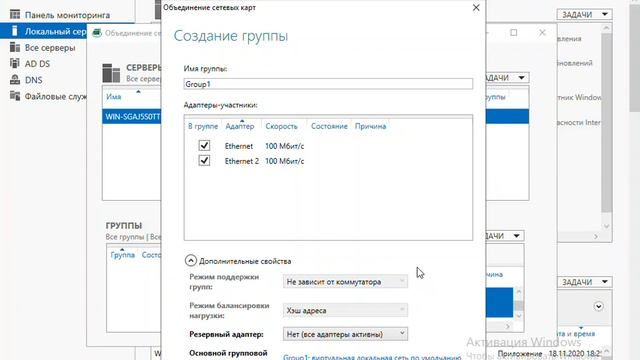Close the background NIC Teaming window
640x360 pixels.
(542, 33)
